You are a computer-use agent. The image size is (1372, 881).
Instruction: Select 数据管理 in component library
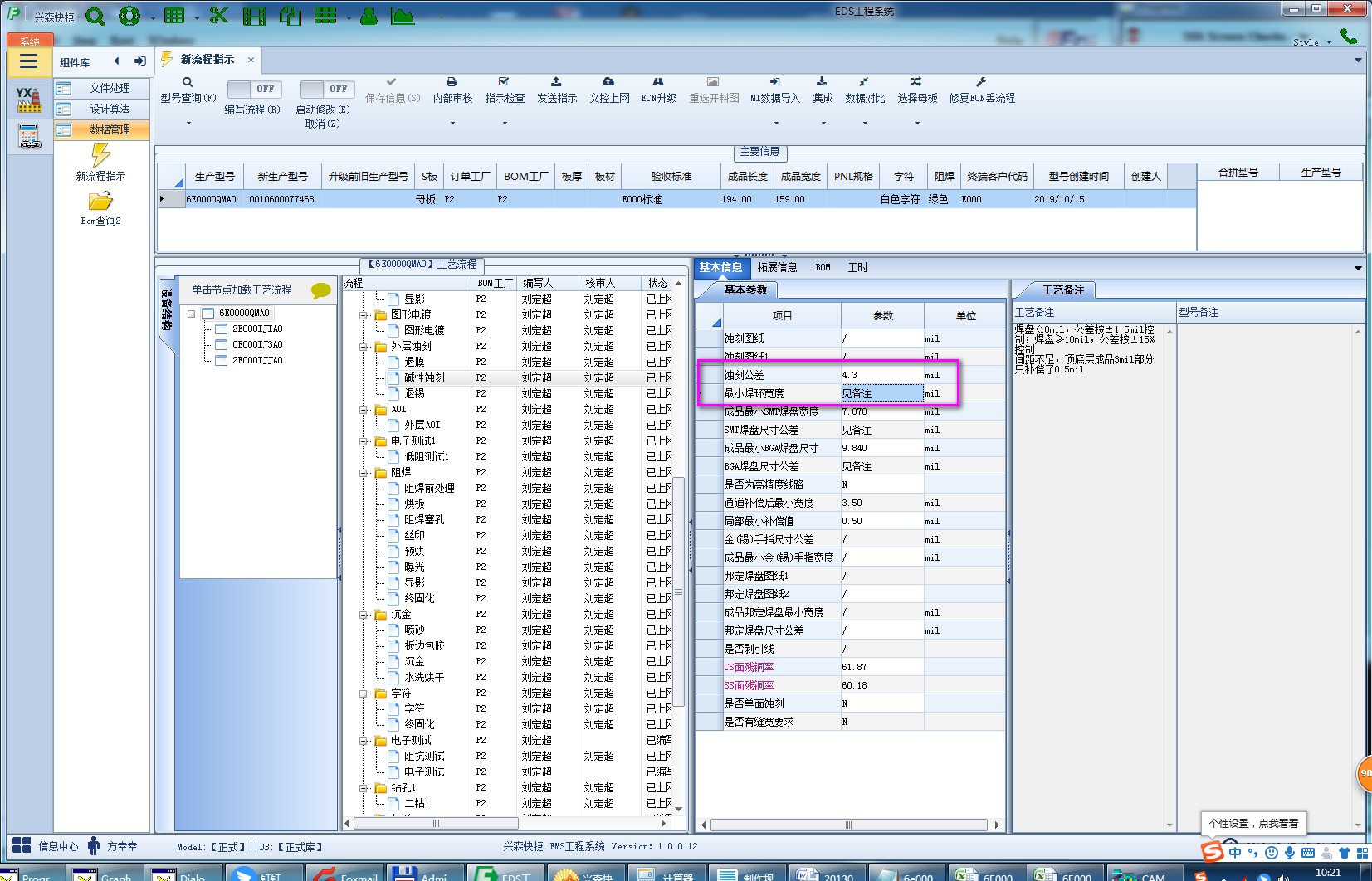[x=102, y=129]
